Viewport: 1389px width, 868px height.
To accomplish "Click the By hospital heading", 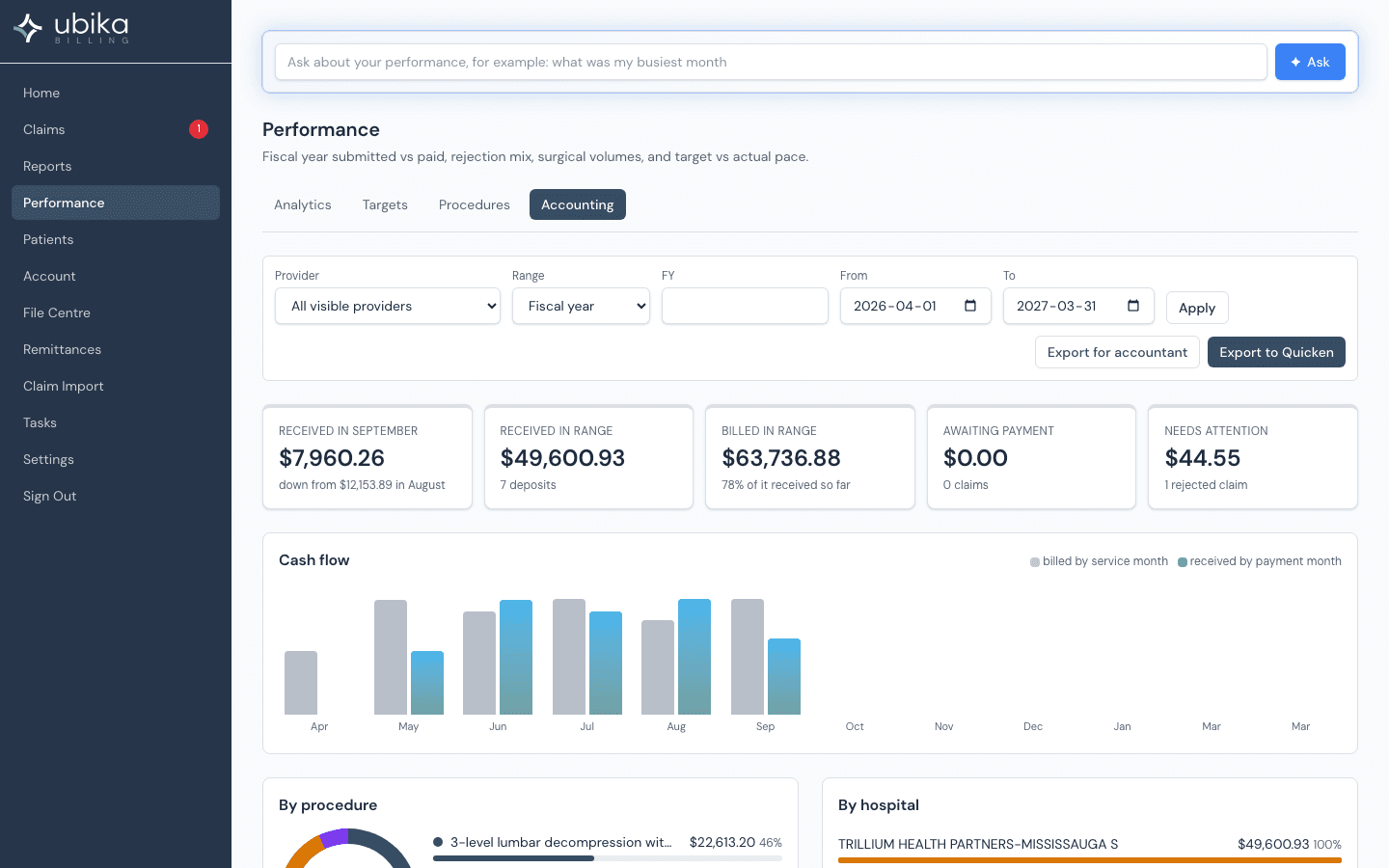I will 879,805.
